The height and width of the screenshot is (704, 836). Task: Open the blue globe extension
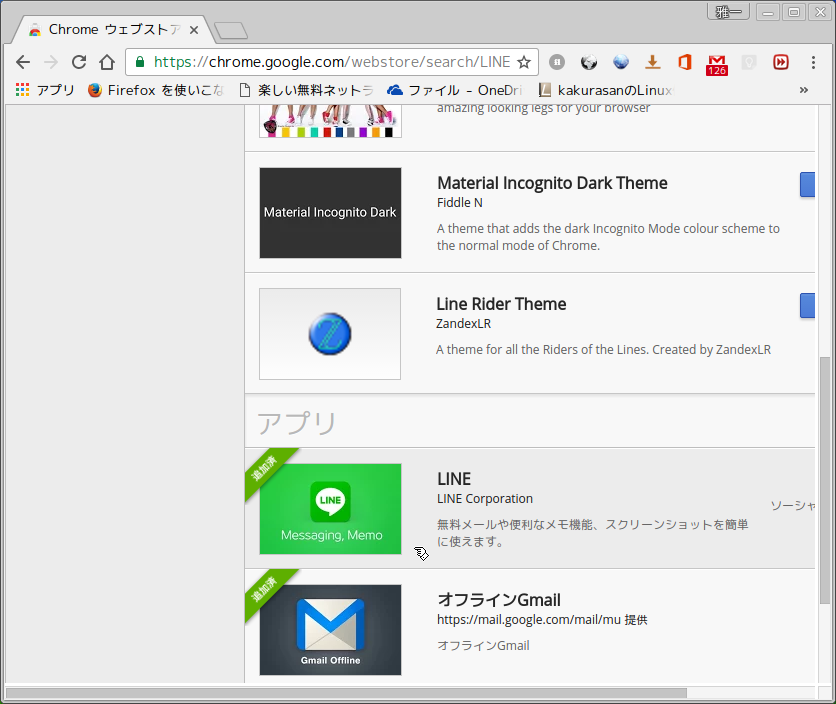(621, 62)
